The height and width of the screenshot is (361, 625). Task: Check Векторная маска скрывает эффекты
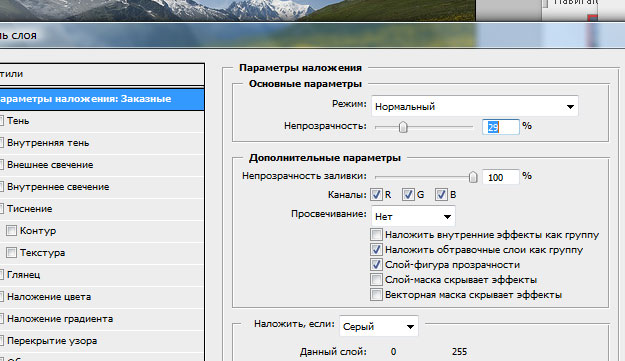point(376,295)
